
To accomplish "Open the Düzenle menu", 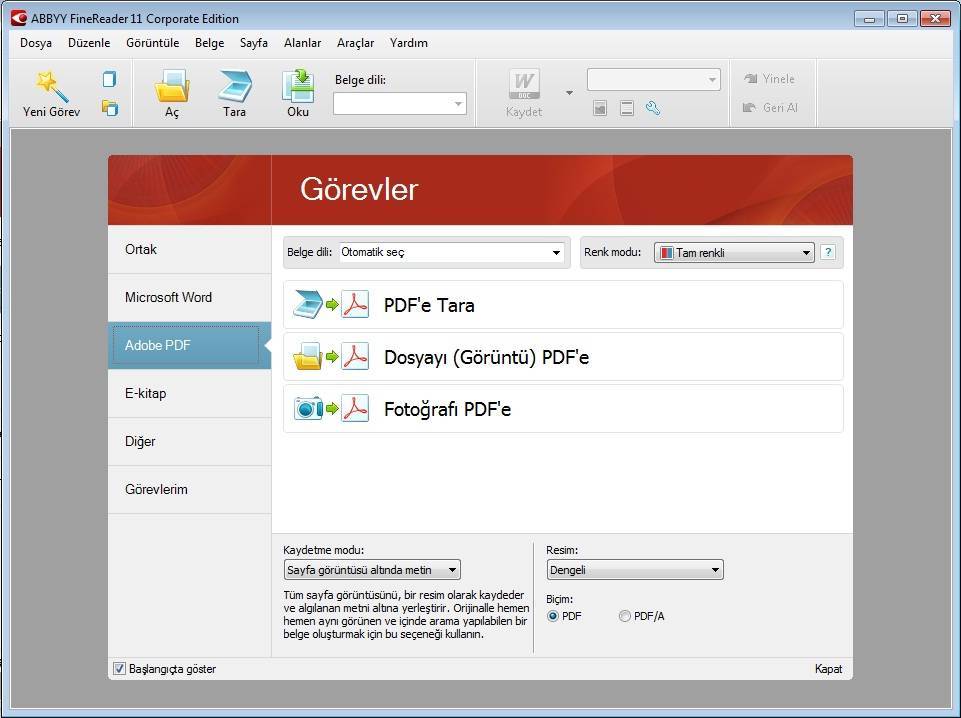I will [x=89, y=43].
